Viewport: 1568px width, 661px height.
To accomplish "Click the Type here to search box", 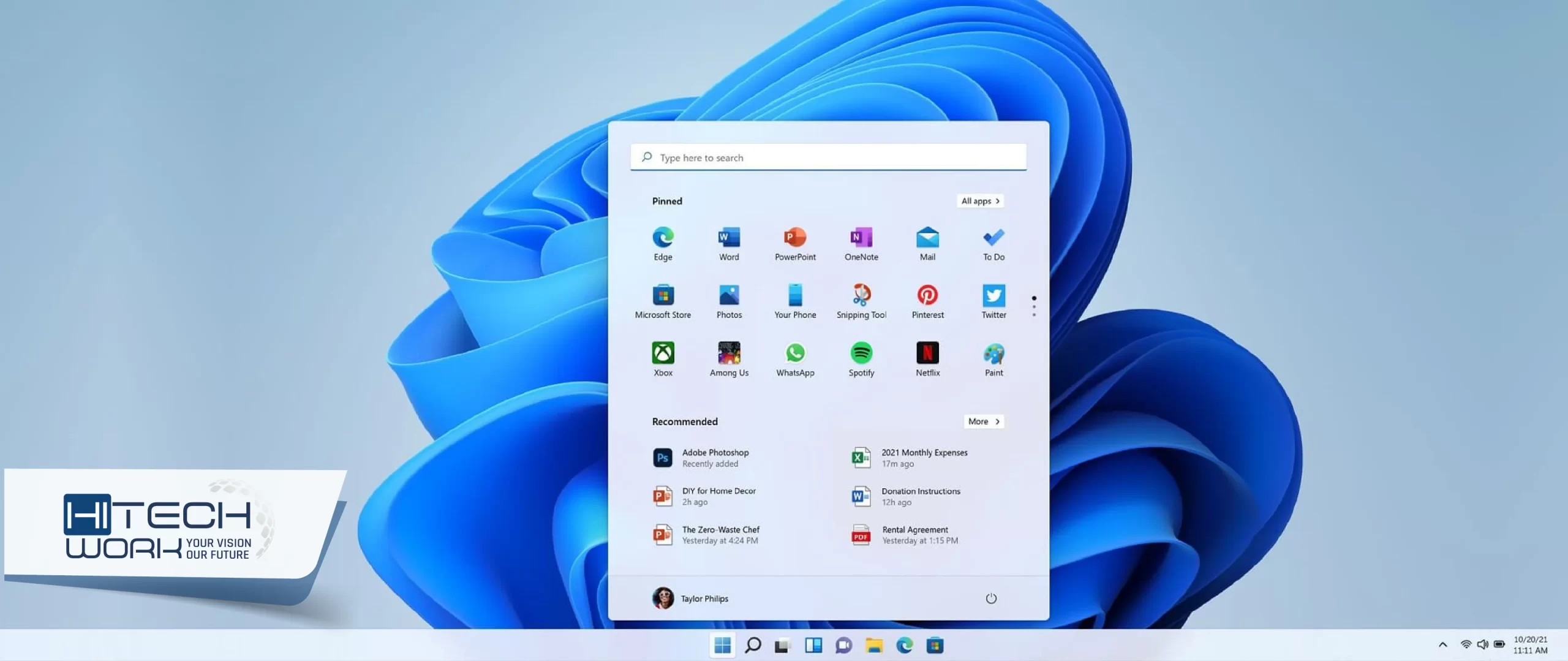I will pos(828,157).
